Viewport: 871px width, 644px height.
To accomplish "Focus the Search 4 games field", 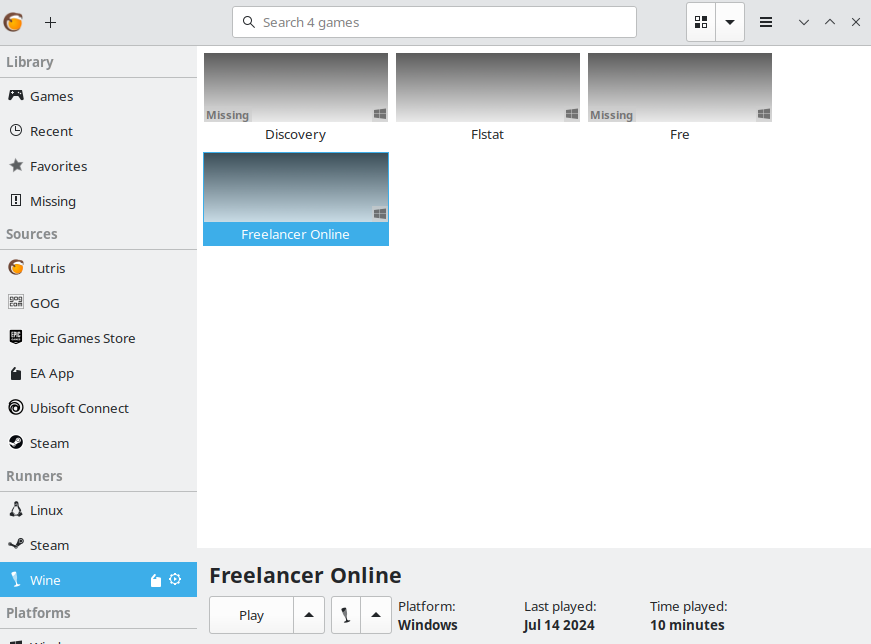I will (434, 22).
